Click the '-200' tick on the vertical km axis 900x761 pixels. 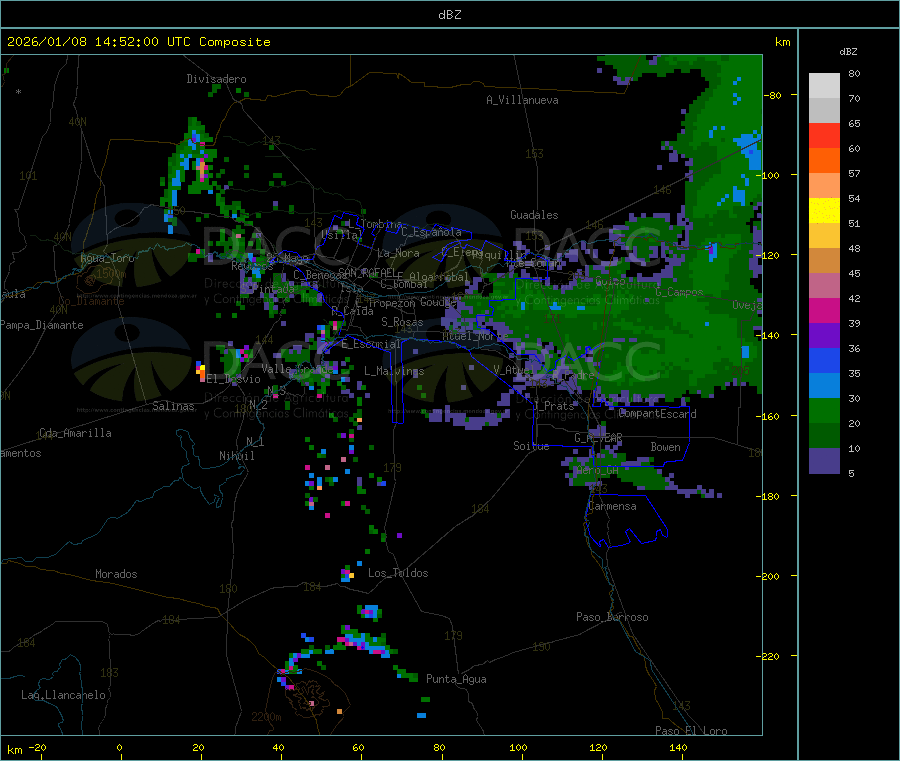point(770,576)
